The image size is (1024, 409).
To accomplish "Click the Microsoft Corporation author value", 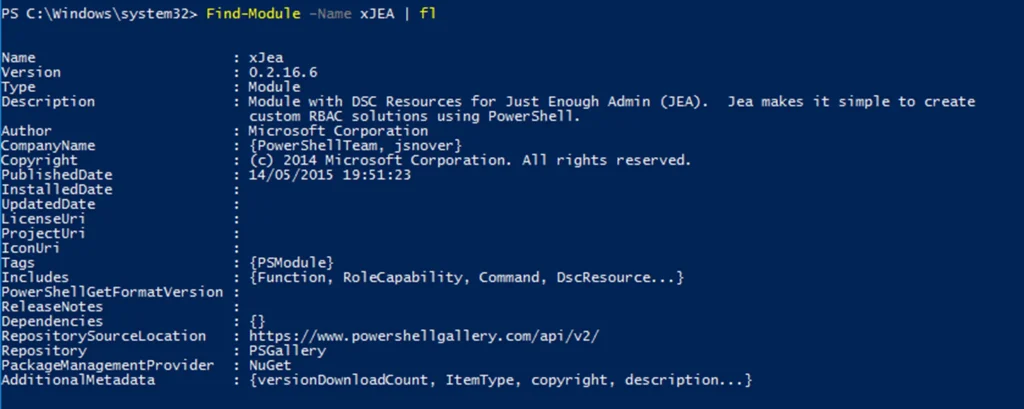I will coord(338,131).
